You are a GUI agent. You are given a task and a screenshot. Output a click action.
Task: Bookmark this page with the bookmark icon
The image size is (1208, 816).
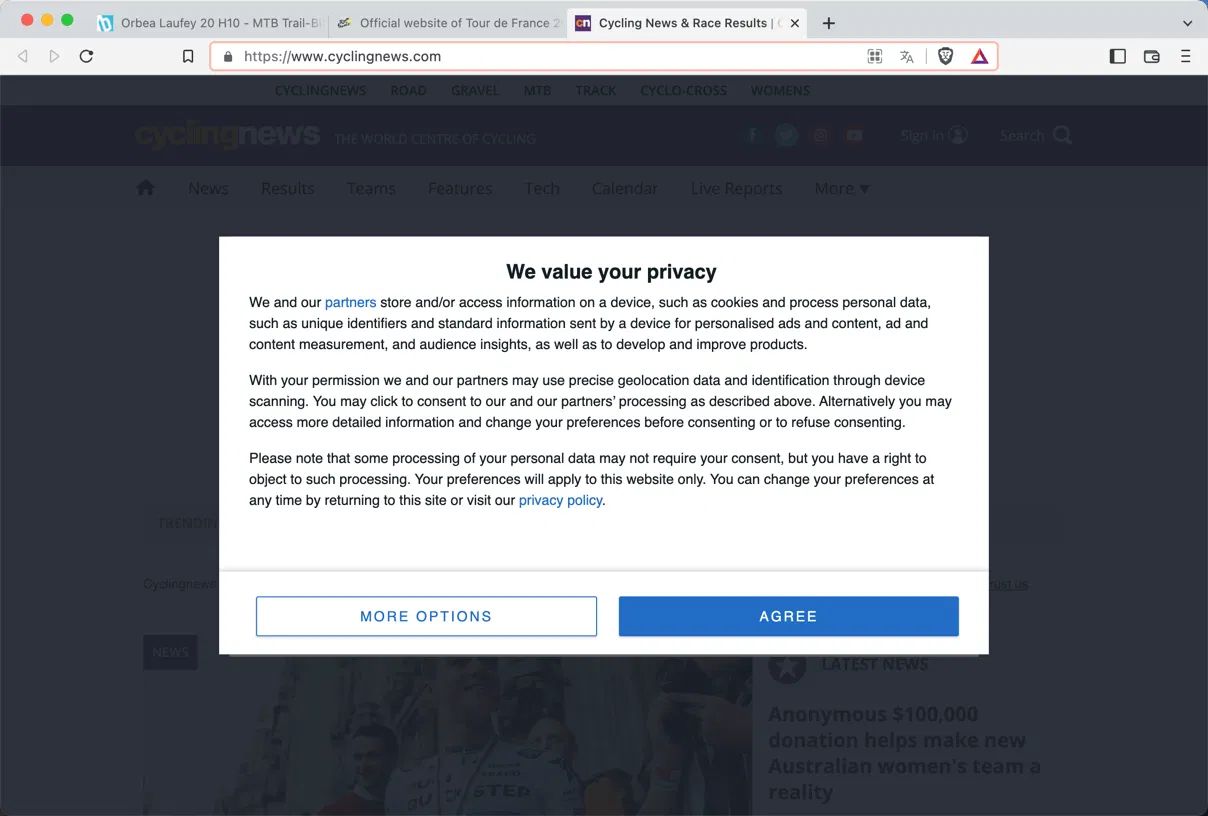click(x=188, y=57)
